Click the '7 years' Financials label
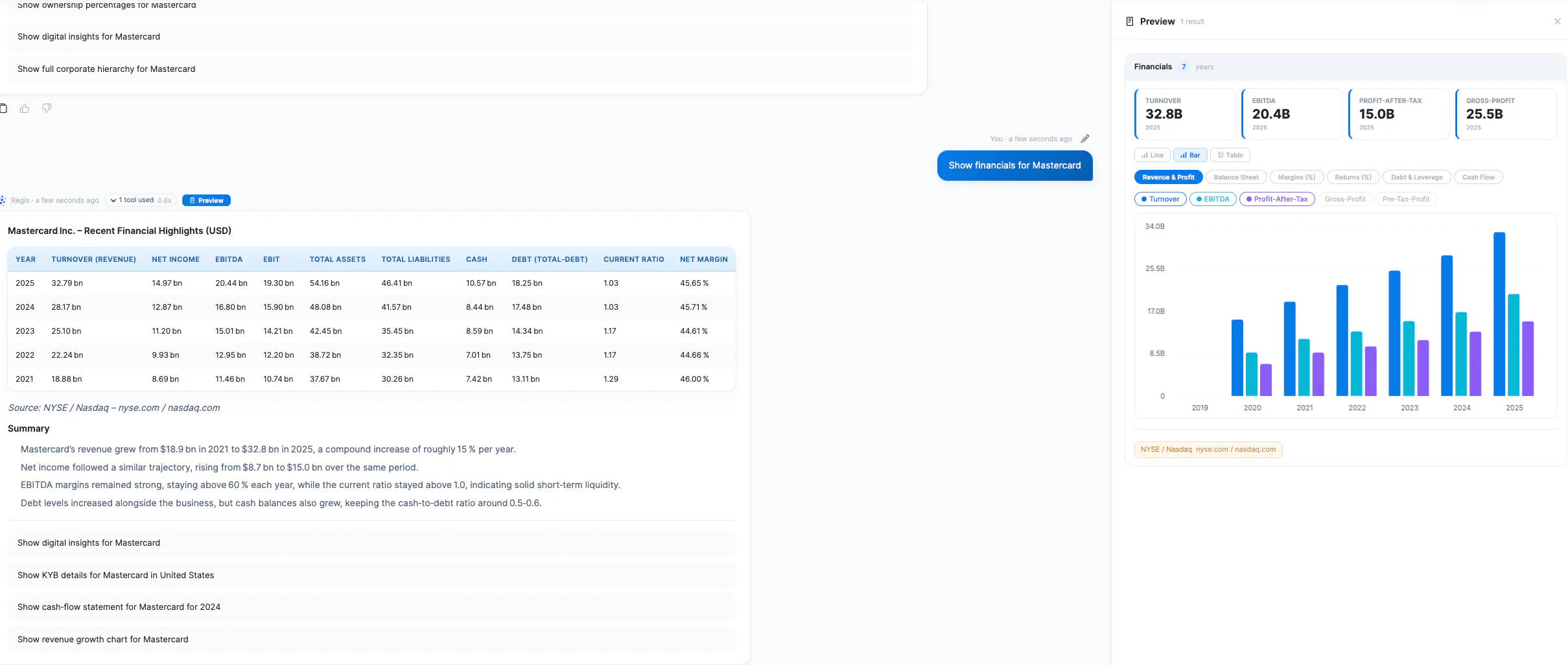The height and width of the screenshot is (665, 1568). [x=1197, y=67]
